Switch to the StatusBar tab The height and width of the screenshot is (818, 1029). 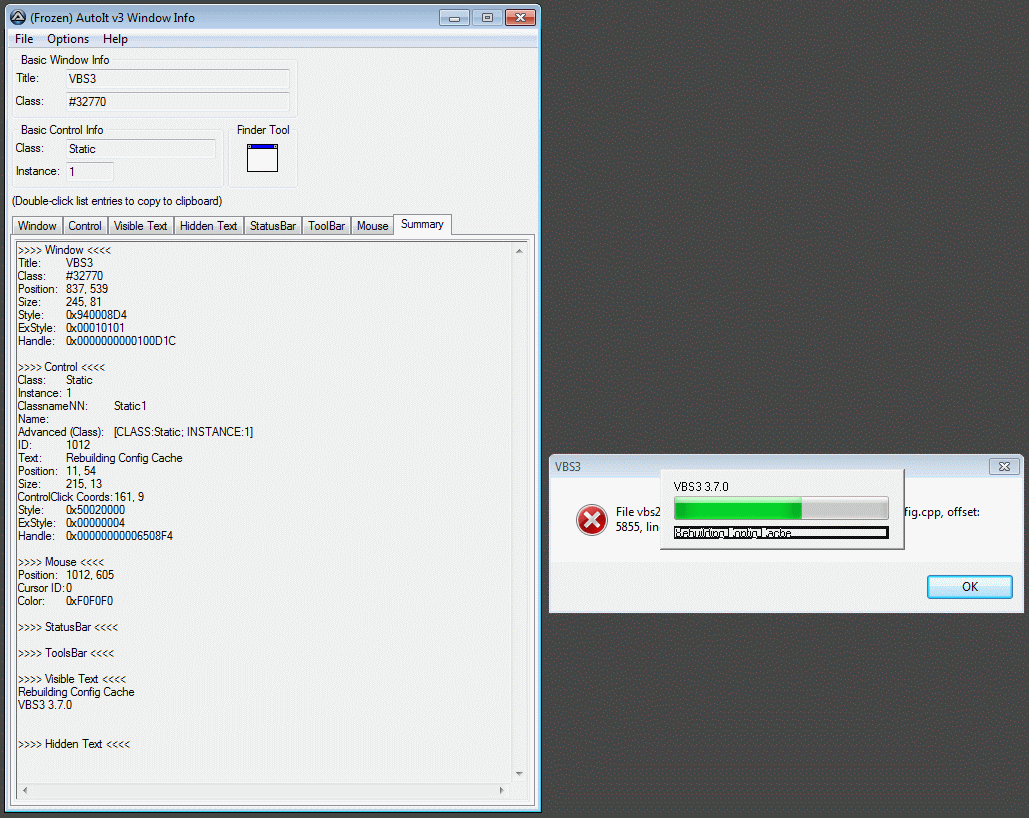(273, 226)
